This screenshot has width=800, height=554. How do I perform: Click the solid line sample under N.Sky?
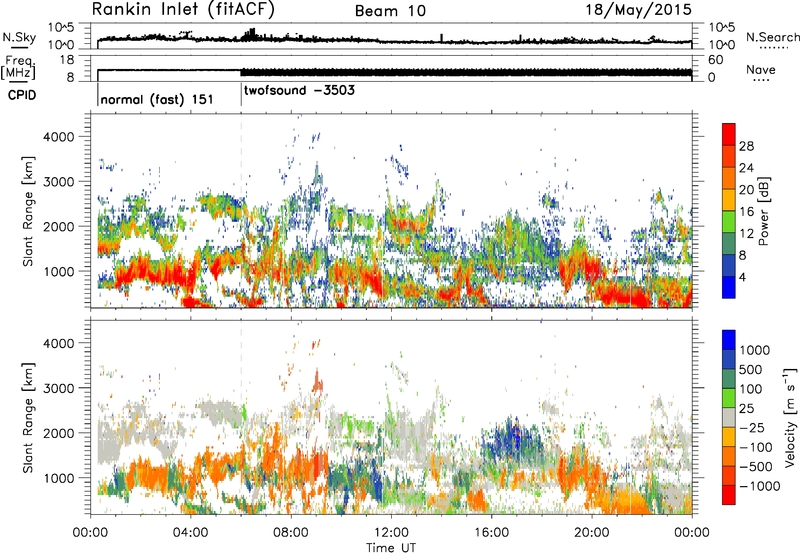point(19,47)
